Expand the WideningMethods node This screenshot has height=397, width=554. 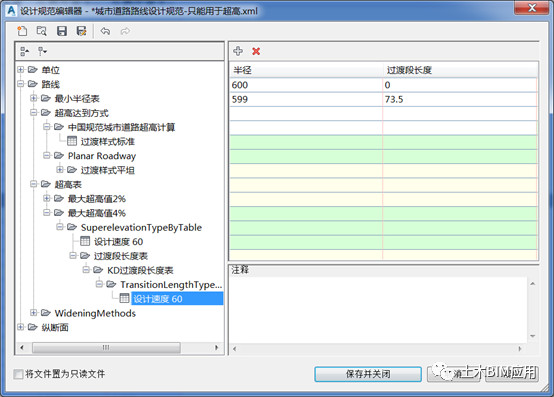(x=34, y=313)
